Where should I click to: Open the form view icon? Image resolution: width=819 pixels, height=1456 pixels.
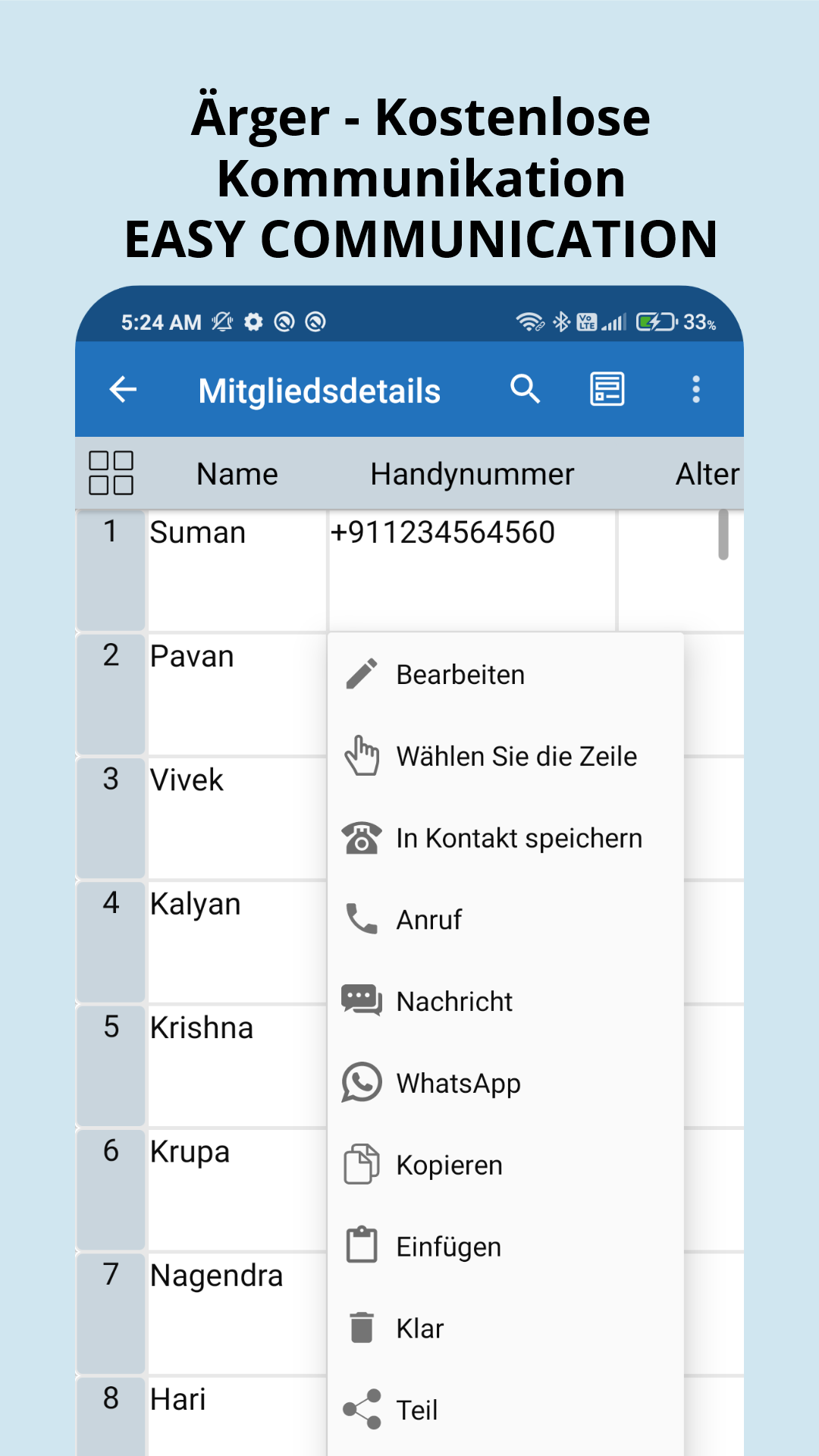(607, 390)
